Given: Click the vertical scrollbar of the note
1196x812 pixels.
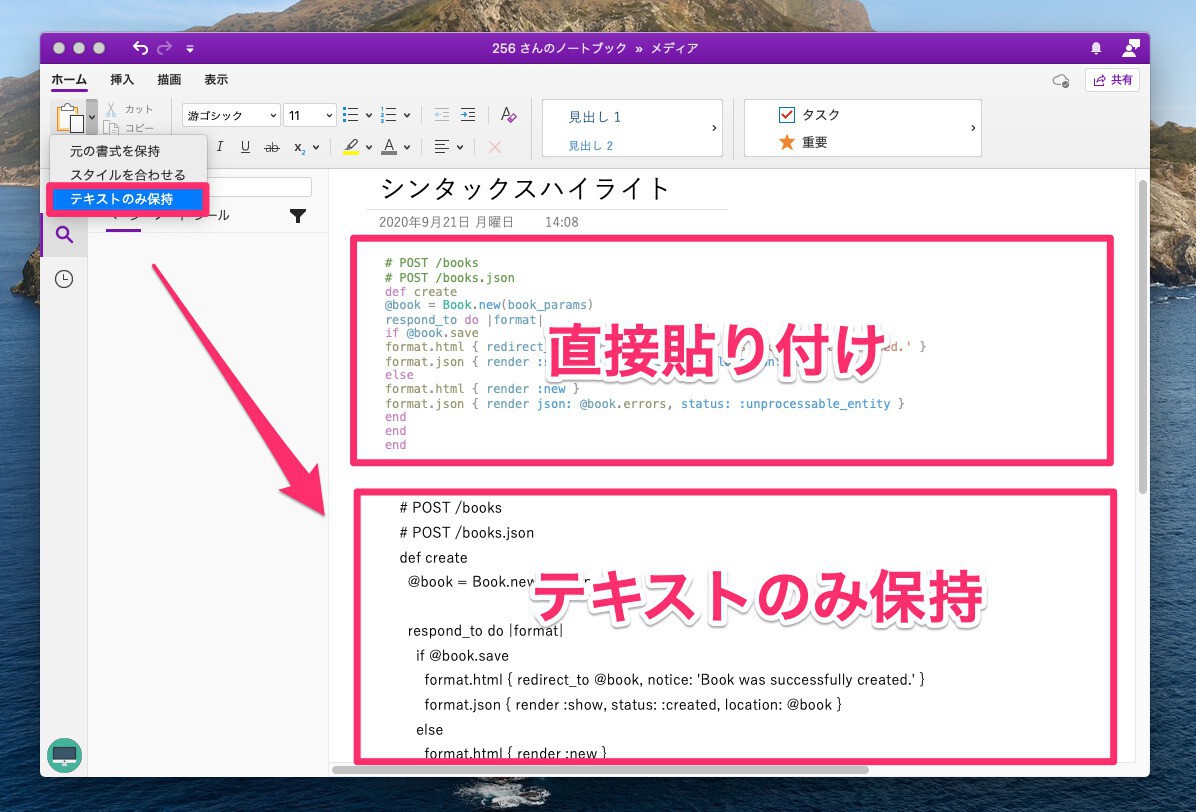Looking at the screenshot, I should [x=1142, y=336].
